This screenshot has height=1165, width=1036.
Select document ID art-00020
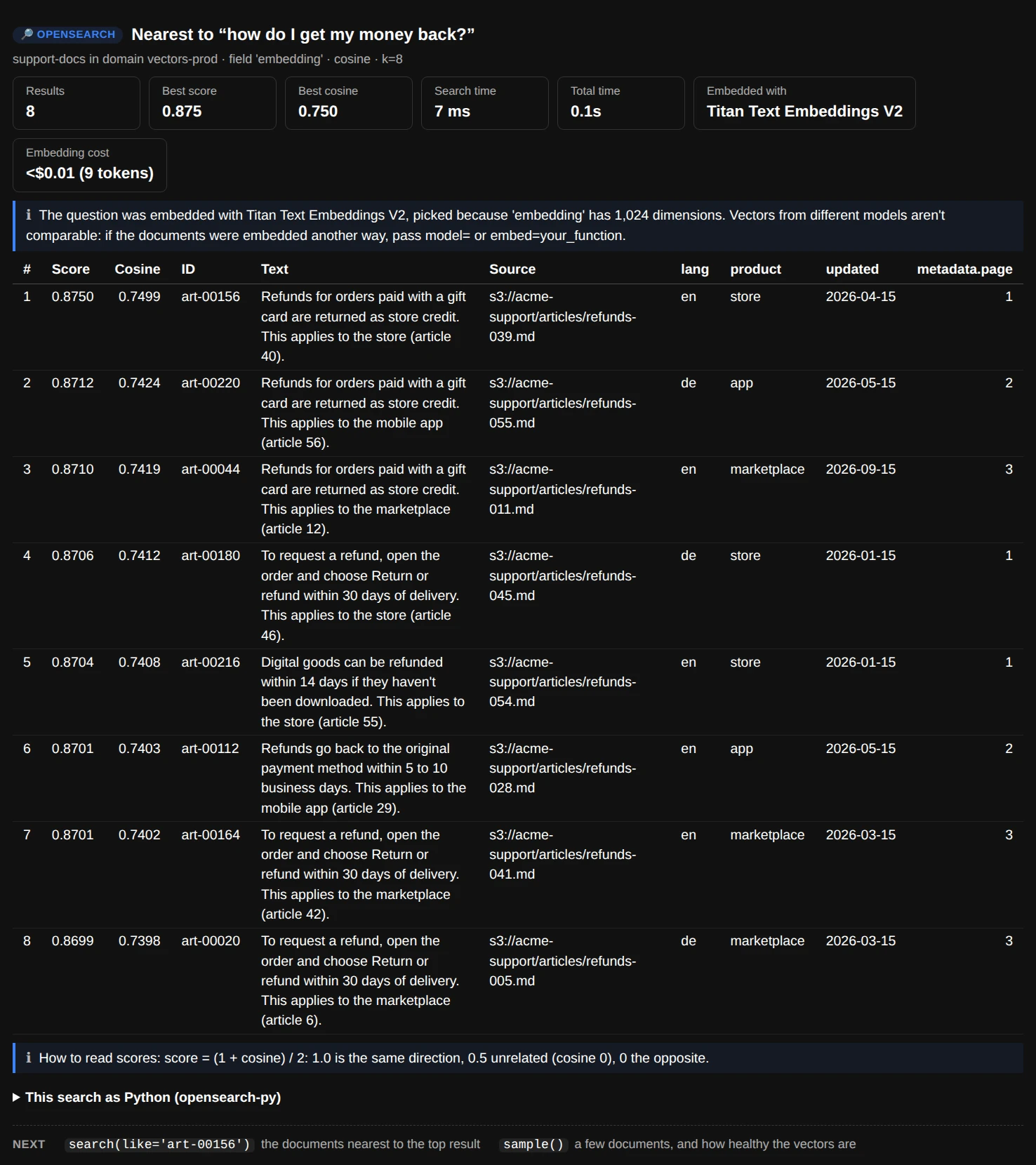pyautogui.click(x=211, y=941)
